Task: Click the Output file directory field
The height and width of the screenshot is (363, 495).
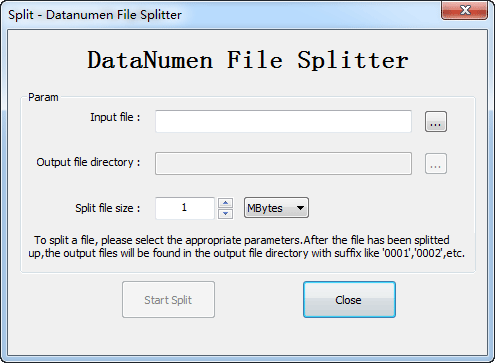Action: (x=283, y=164)
